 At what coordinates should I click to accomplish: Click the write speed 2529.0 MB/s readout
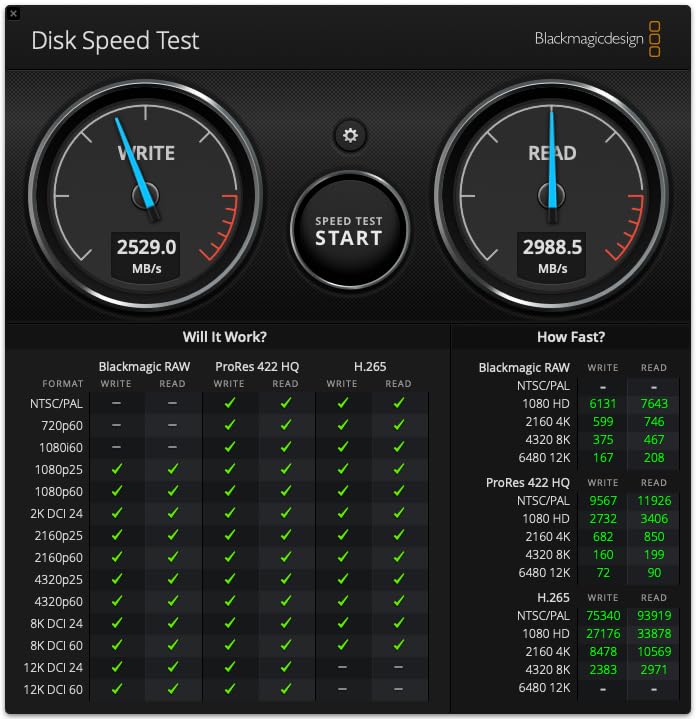pyautogui.click(x=146, y=256)
